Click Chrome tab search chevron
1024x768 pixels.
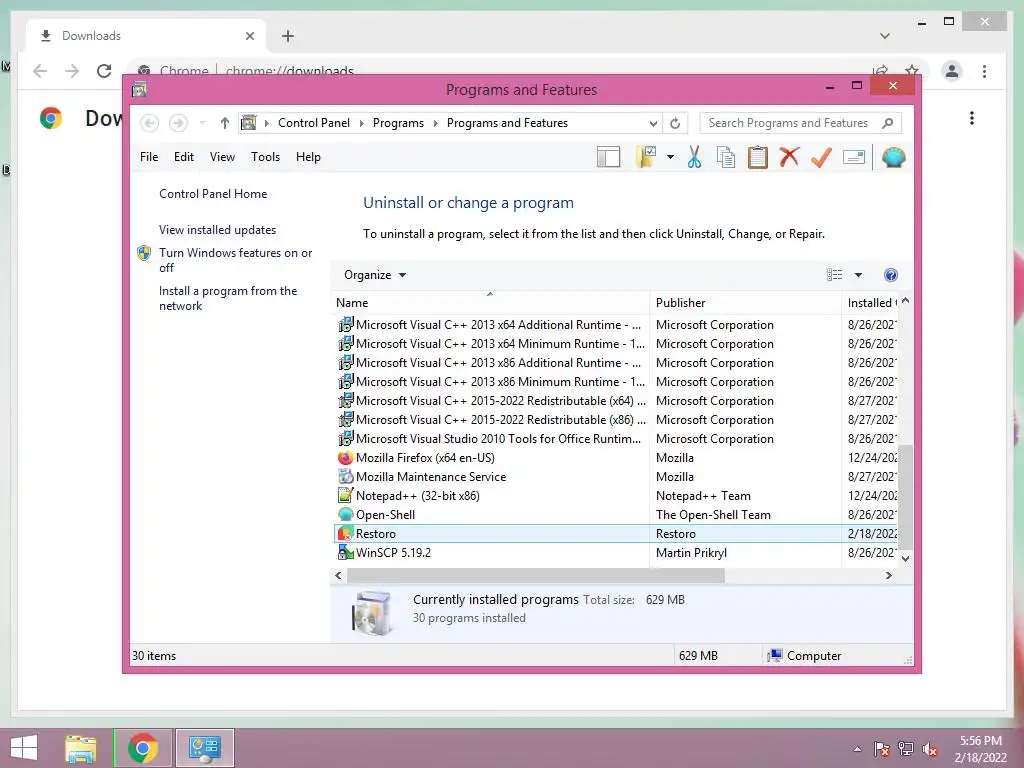(884, 36)
